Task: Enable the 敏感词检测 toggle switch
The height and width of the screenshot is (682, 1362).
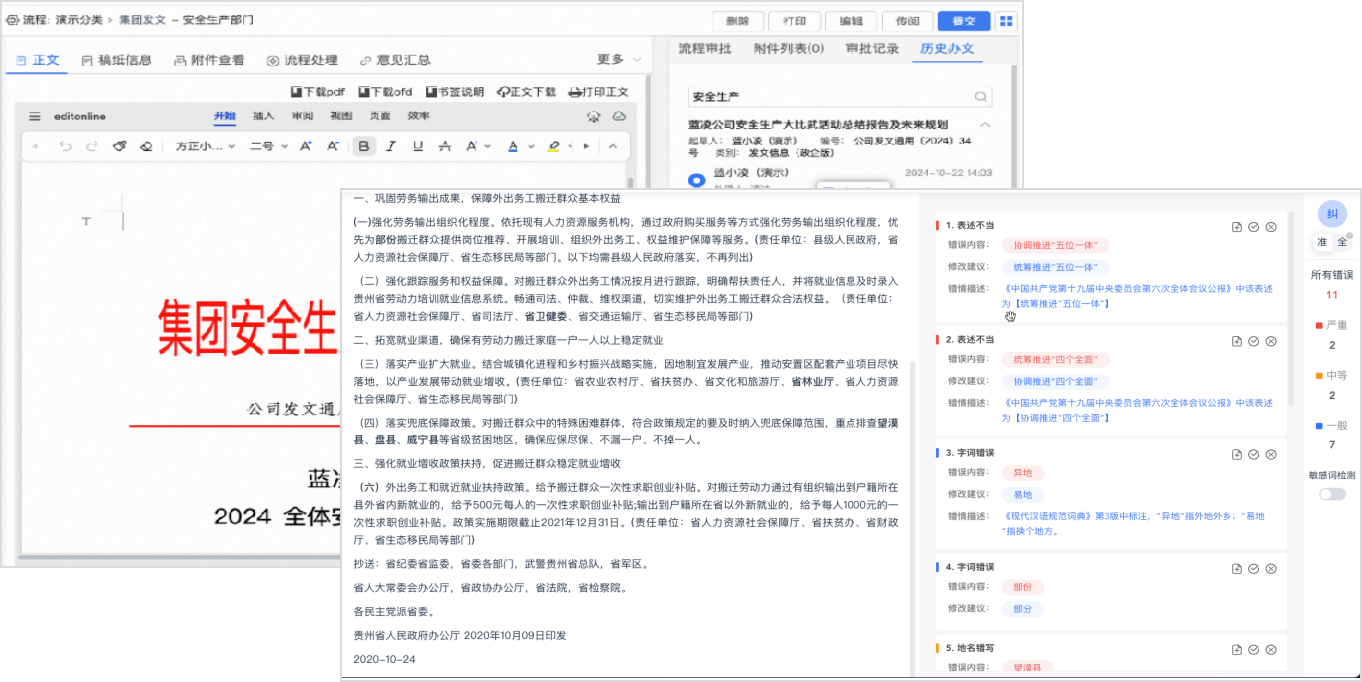Action: point(1332,494)
